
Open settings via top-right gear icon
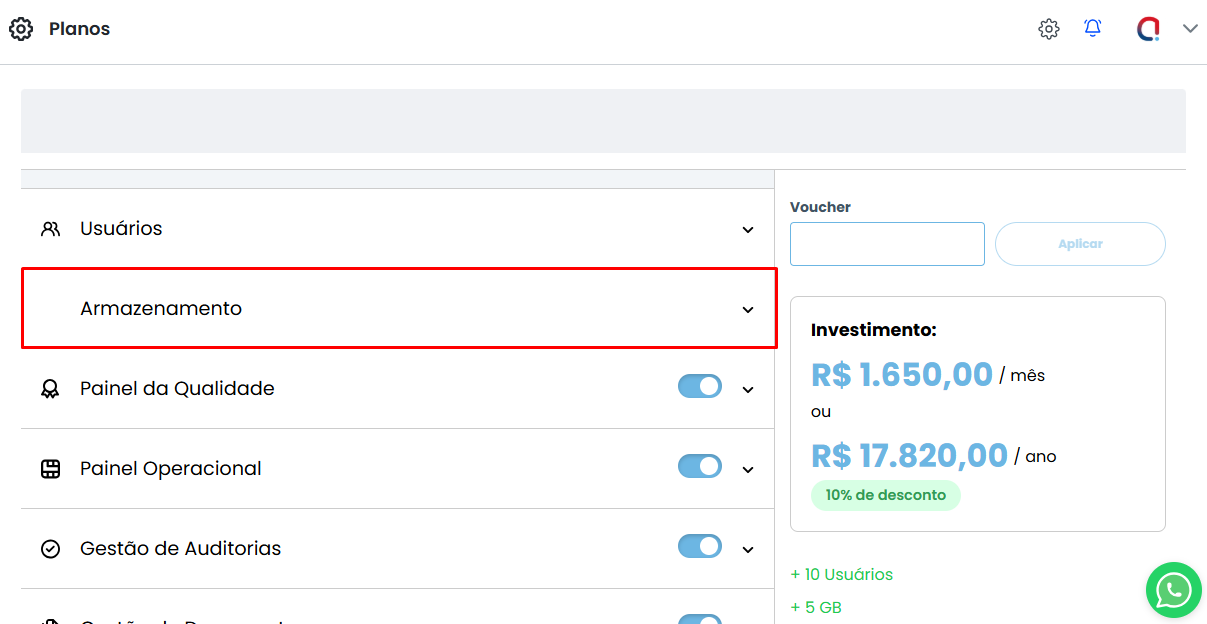pyautogui.click(x=1048, y=29)
